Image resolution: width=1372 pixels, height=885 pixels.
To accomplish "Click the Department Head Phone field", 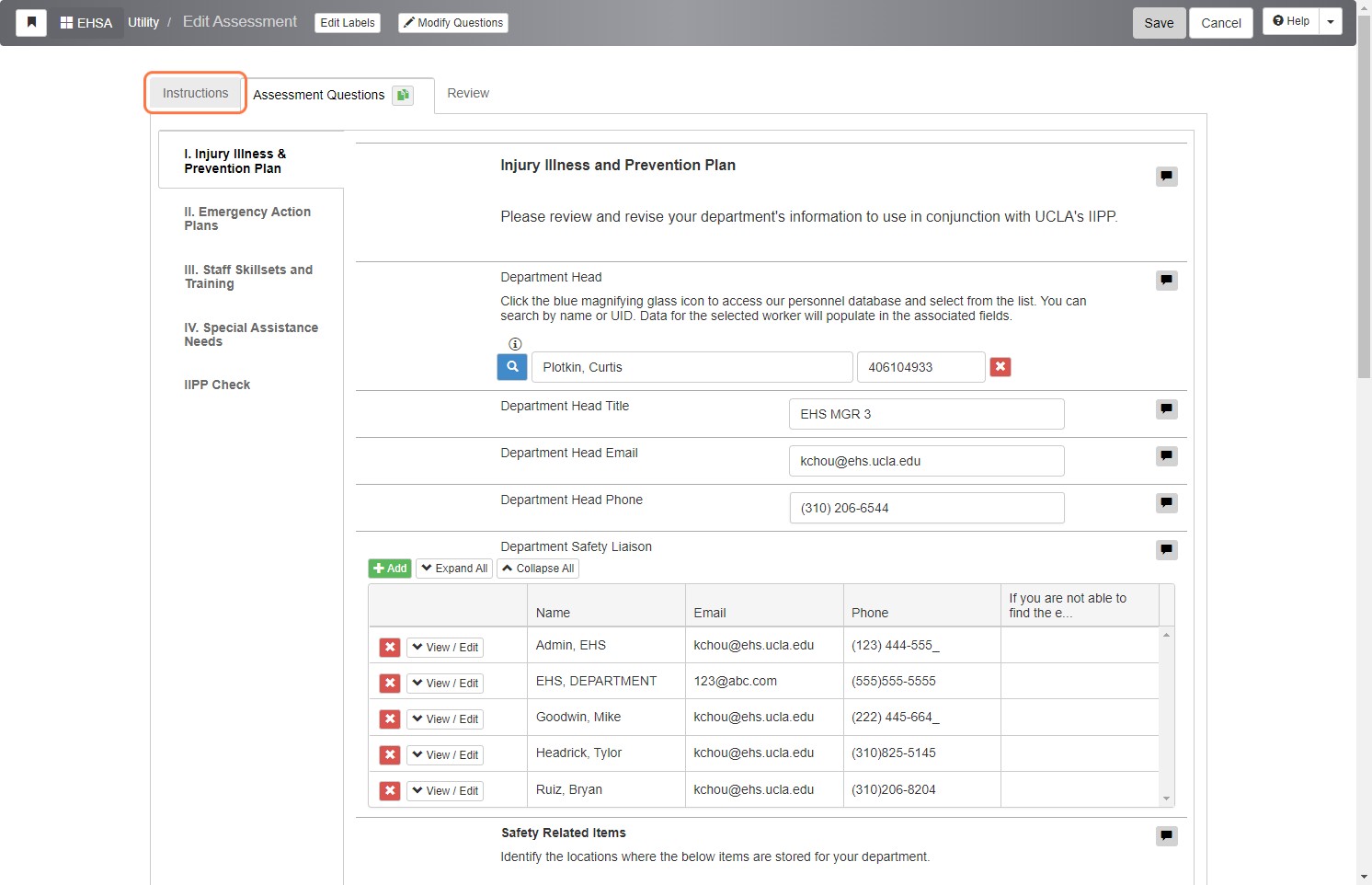I will [x=927, y=508].
